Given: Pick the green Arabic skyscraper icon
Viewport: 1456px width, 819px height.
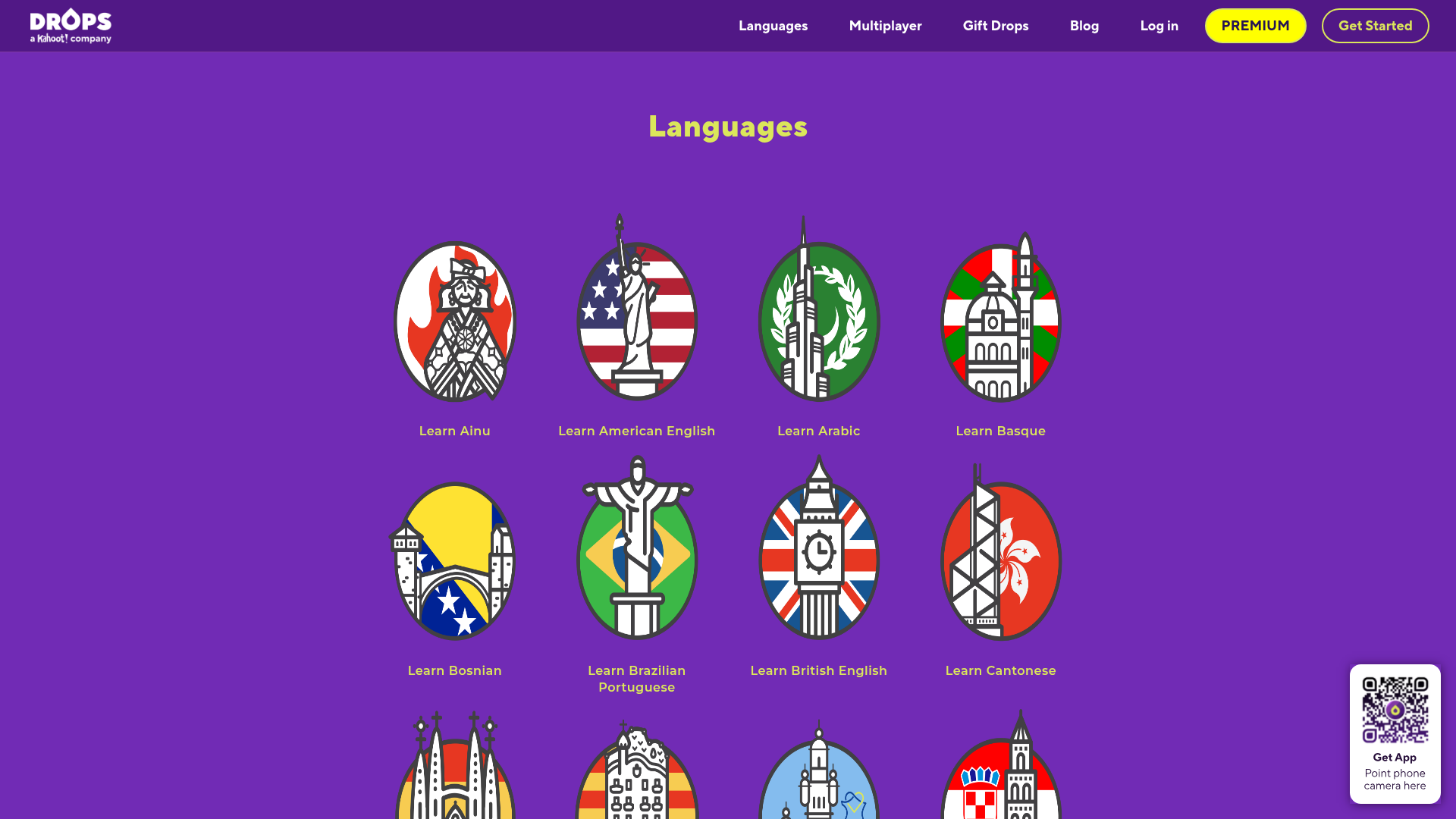Looking at the screenshot, I should point(819,309).
